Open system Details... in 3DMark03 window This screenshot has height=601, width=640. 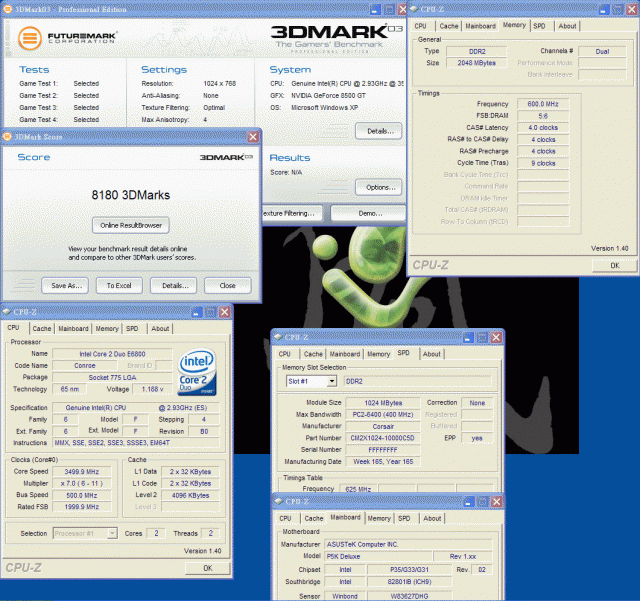379,131
